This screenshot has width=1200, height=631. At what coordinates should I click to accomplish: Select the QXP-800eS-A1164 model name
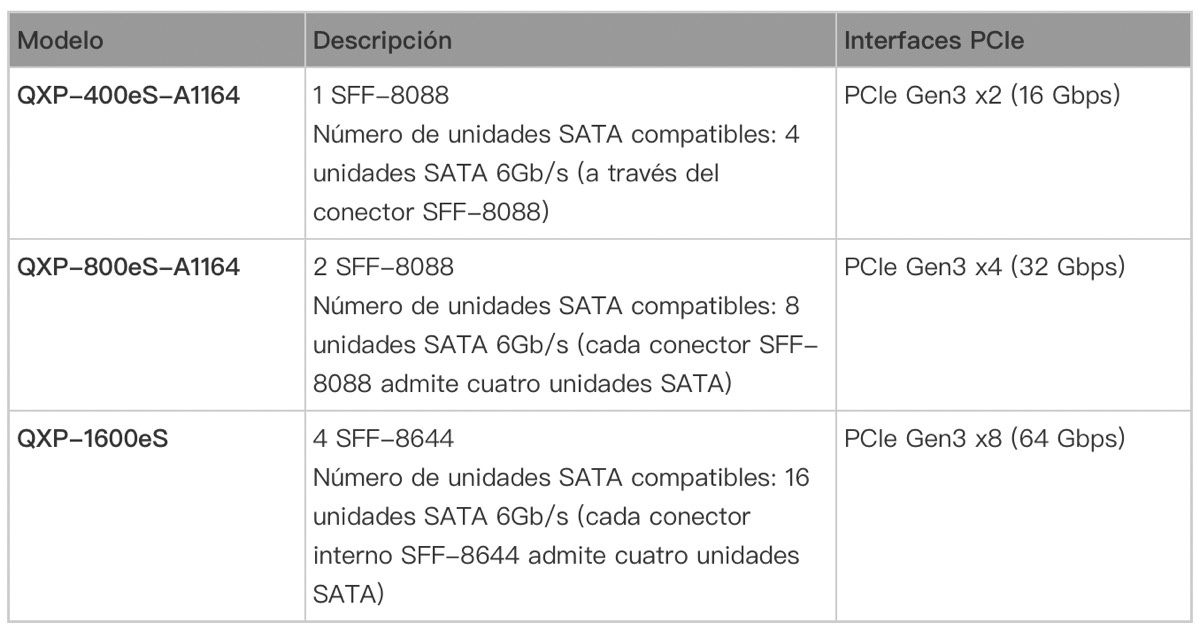129,268
